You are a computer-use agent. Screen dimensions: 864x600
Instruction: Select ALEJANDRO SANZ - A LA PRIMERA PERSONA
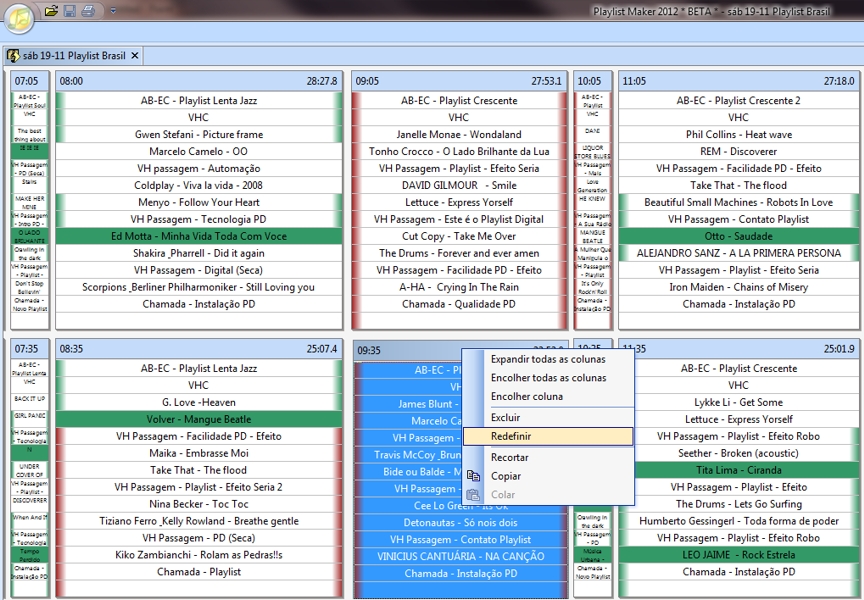click(738, 253)
